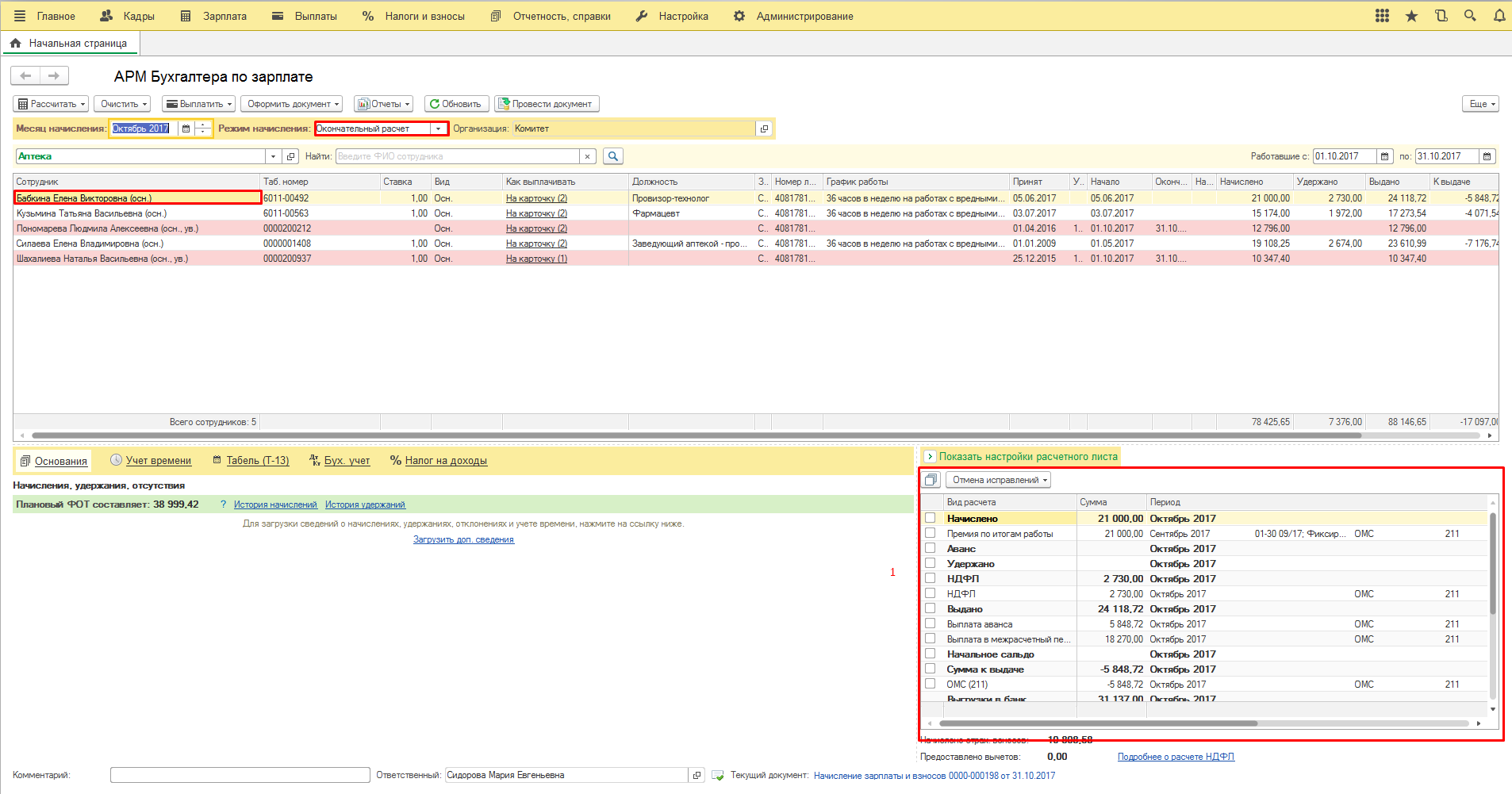This screenshot has height=794, width=1512.
Task: Check the Премия по итогам работы checkbox
Action: click(930, 533)
